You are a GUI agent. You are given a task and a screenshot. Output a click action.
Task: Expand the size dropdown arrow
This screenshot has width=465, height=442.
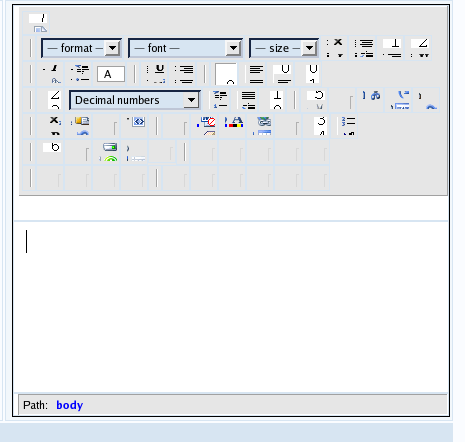[x=310, y=48]
